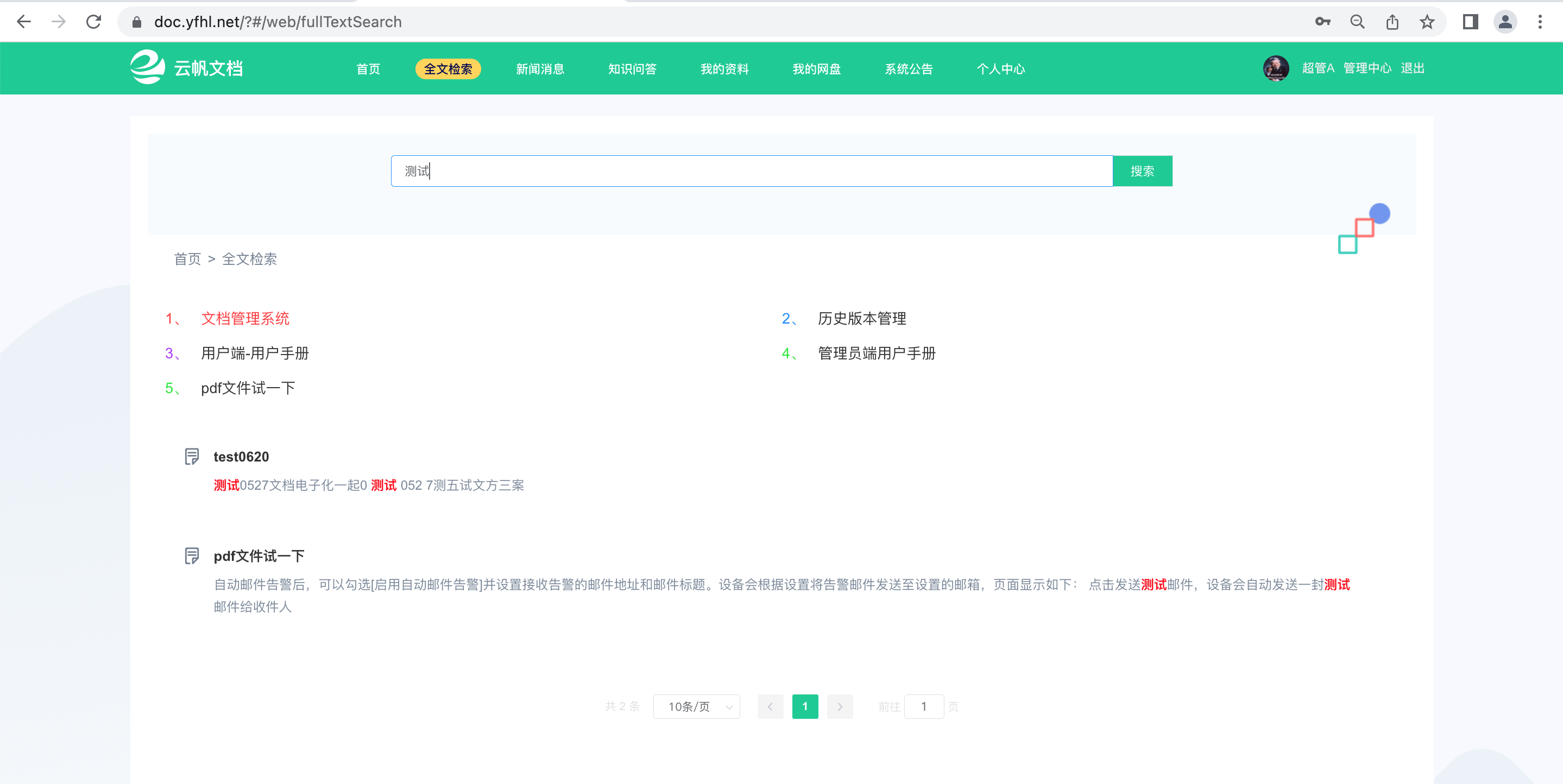Screen dimensions: 1563x784
Task: Toggle the browser side panel icon
Action: coord(1470,22)
